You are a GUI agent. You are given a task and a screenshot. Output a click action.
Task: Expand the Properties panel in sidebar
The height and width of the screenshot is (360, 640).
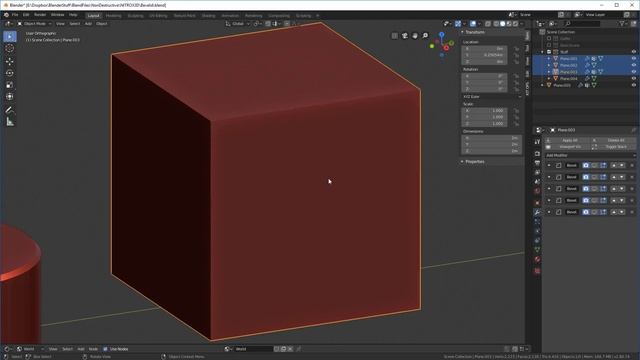pyautogui.click(x=462, y=162)
